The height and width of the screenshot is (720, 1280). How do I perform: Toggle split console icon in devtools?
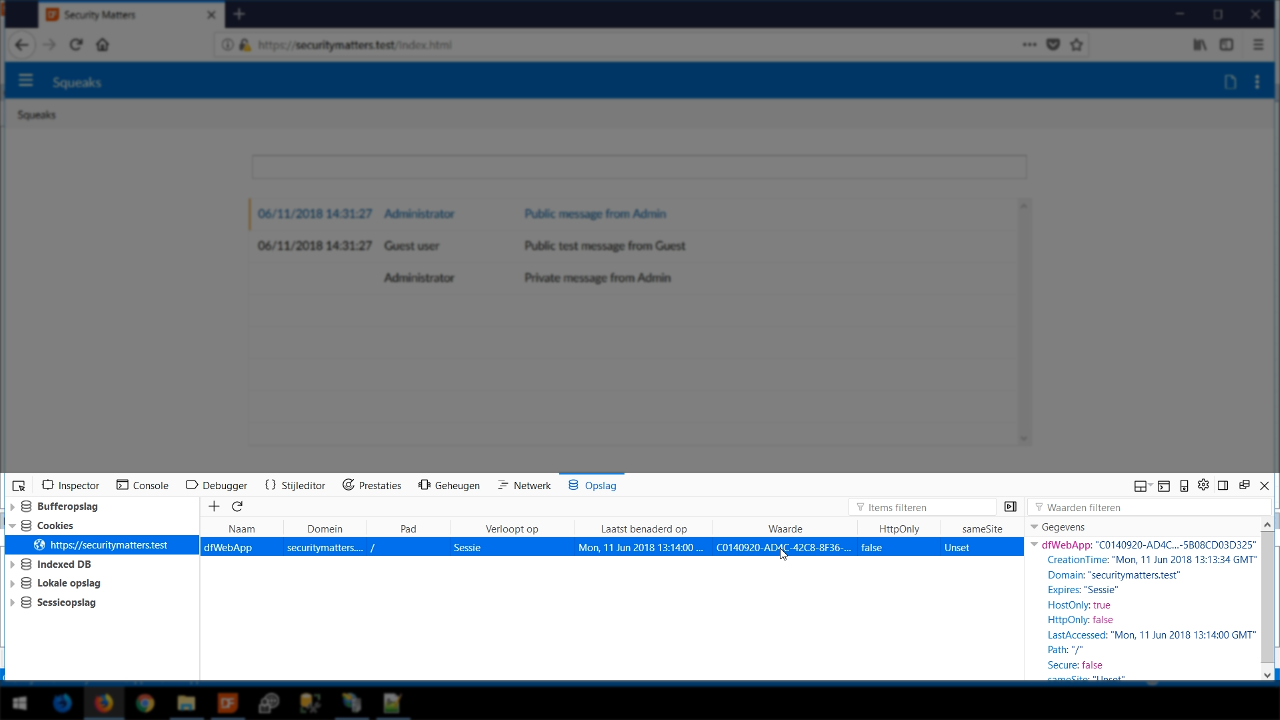[x=1164, y=486]
